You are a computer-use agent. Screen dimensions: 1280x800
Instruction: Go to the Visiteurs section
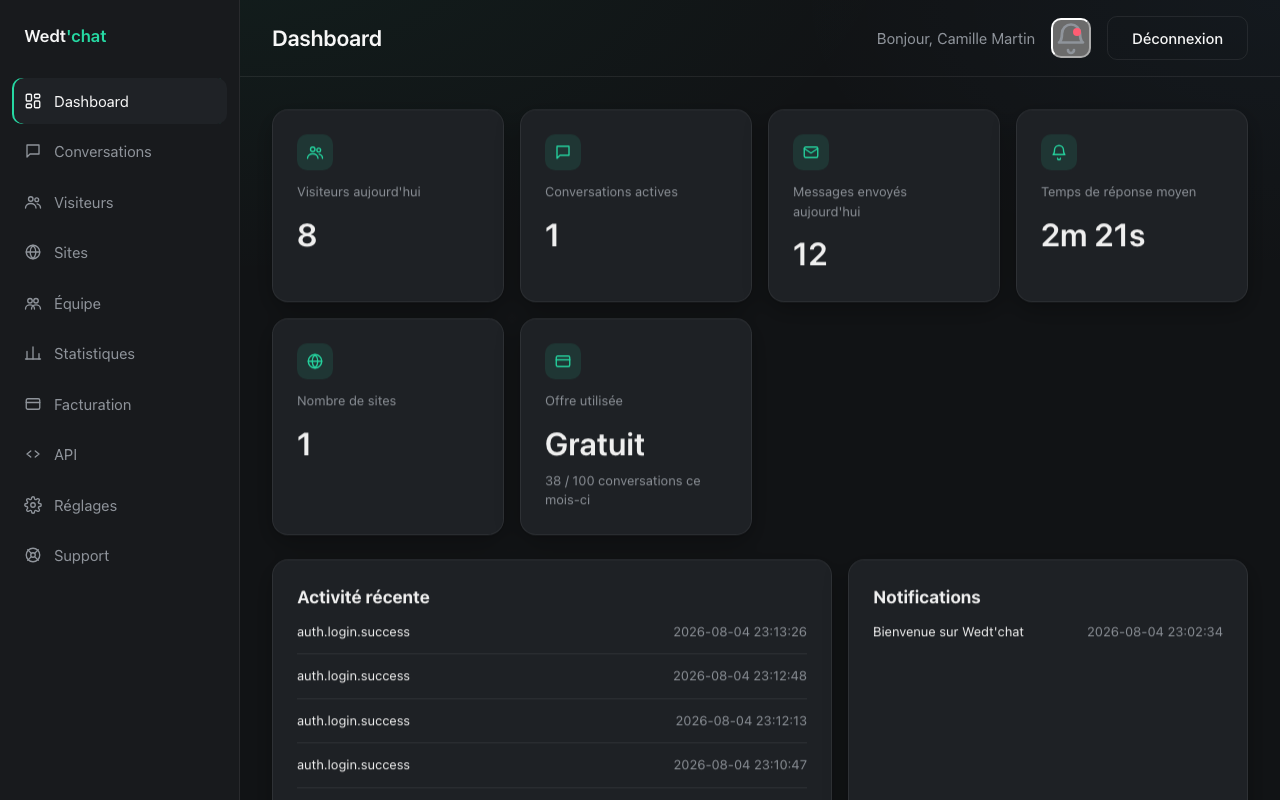tap(120, 202)
